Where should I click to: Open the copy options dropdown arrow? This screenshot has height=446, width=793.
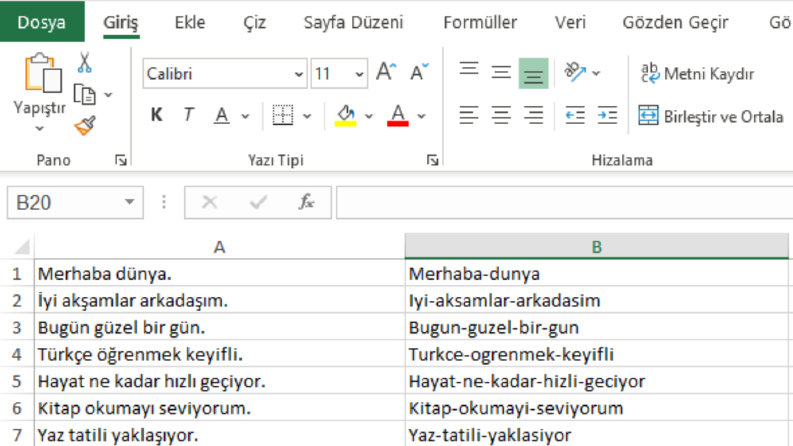tap(108, 95)
